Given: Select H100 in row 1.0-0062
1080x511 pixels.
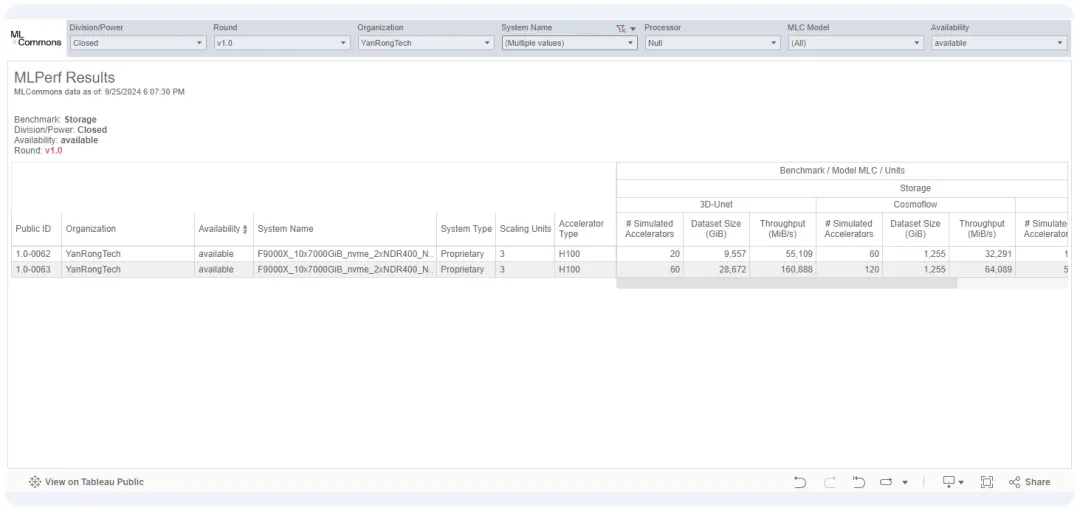Looking at the screenshot, I should point(569,254).
